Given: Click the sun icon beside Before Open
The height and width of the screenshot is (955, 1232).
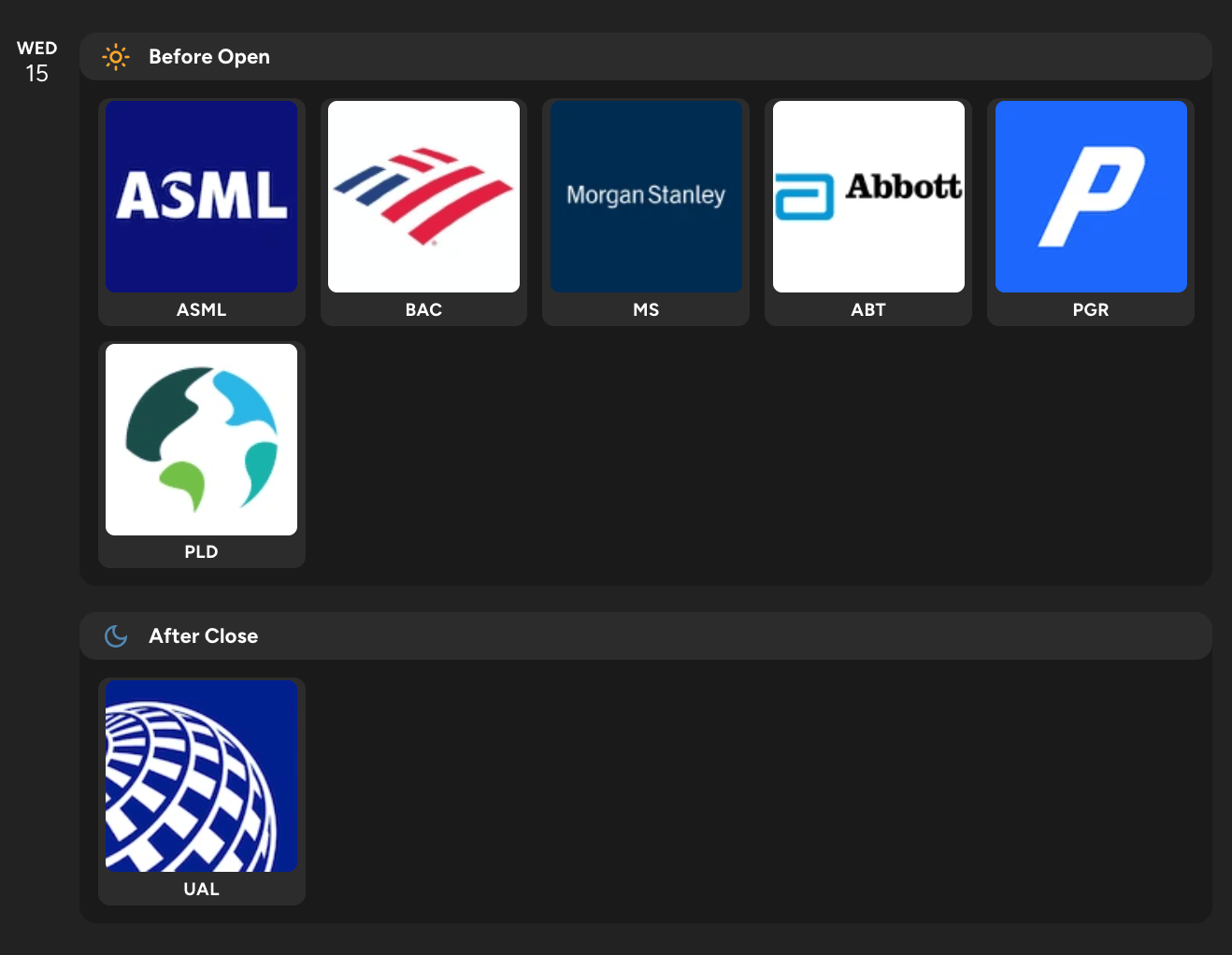Looking at the screenshot, I should tap(116, 57).
